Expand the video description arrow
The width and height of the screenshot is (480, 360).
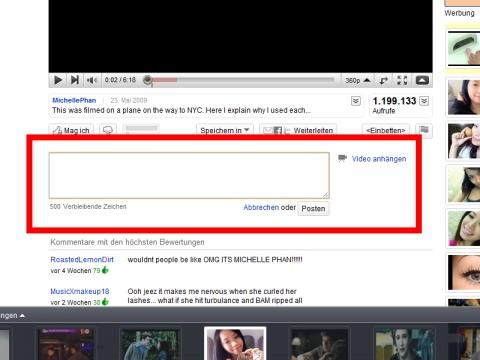pyautogui.click(x=356, y=101)
